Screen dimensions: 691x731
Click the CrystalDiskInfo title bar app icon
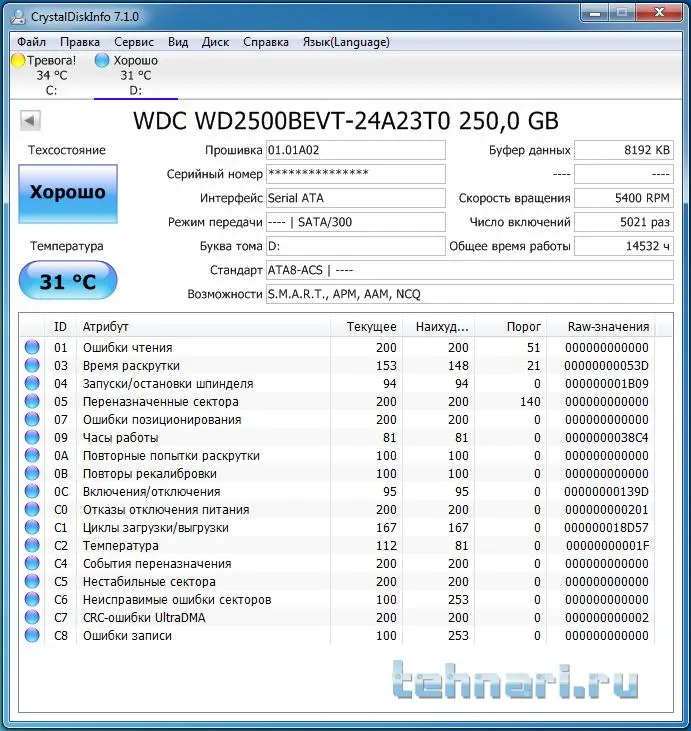point(18,17)
